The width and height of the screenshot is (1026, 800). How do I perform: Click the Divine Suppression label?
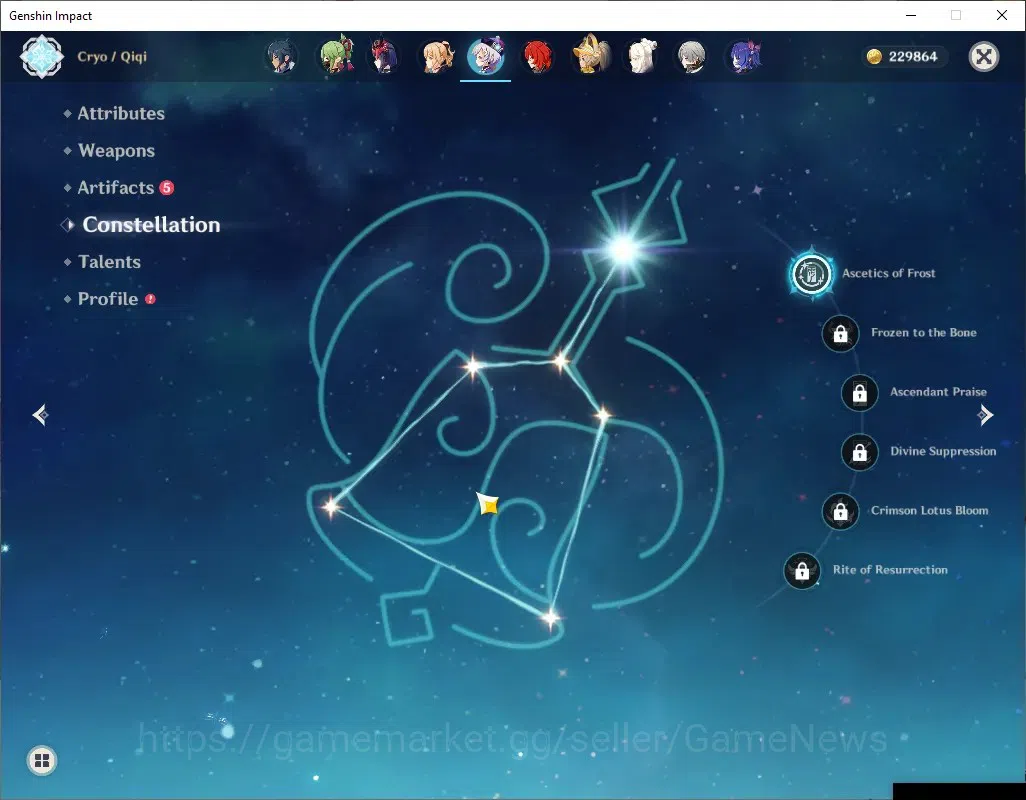[x=943, y=451]
